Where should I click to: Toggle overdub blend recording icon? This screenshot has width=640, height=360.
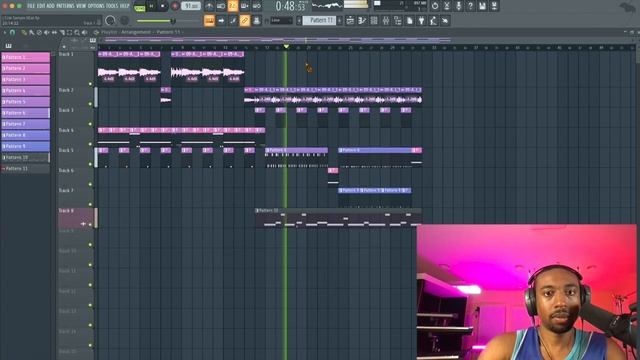pyautogui.click(x=244, y=6)
